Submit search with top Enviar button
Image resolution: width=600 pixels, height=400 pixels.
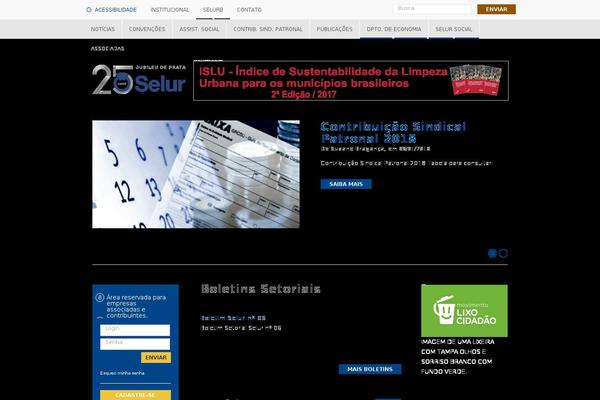pos(496,9)
